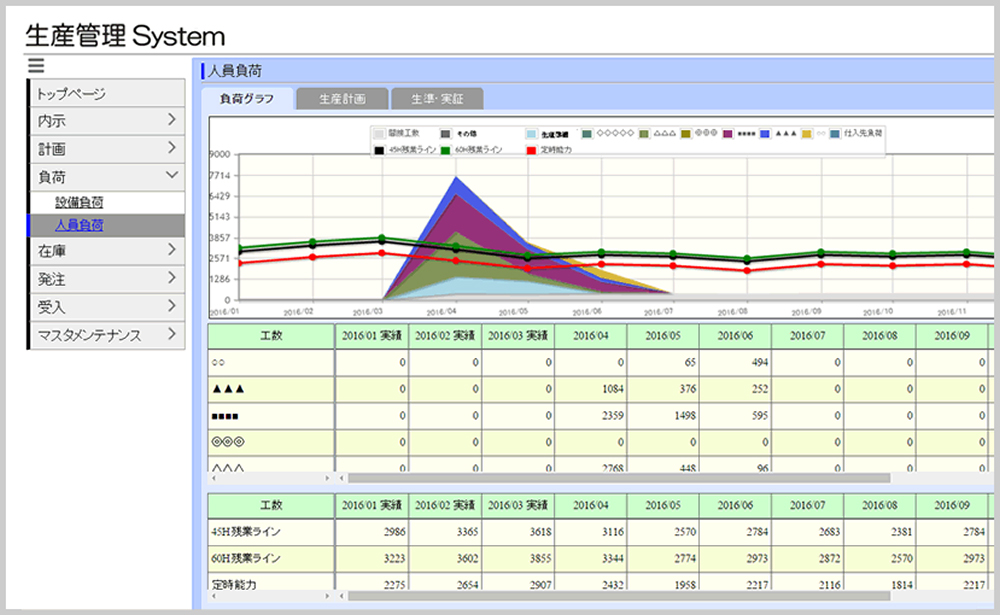
Task: Expand the 在庫 menu chevron
Action: pyautogui.click(x=172, y=252)
